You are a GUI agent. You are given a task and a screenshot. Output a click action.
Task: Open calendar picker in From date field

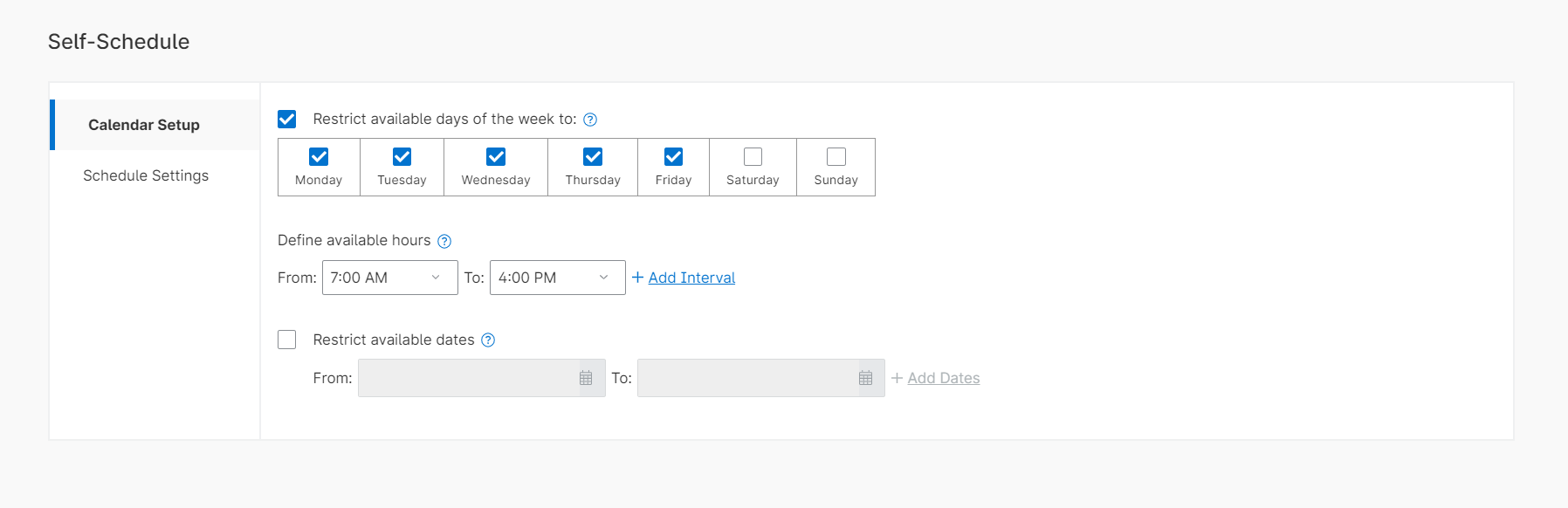point(586,378)
